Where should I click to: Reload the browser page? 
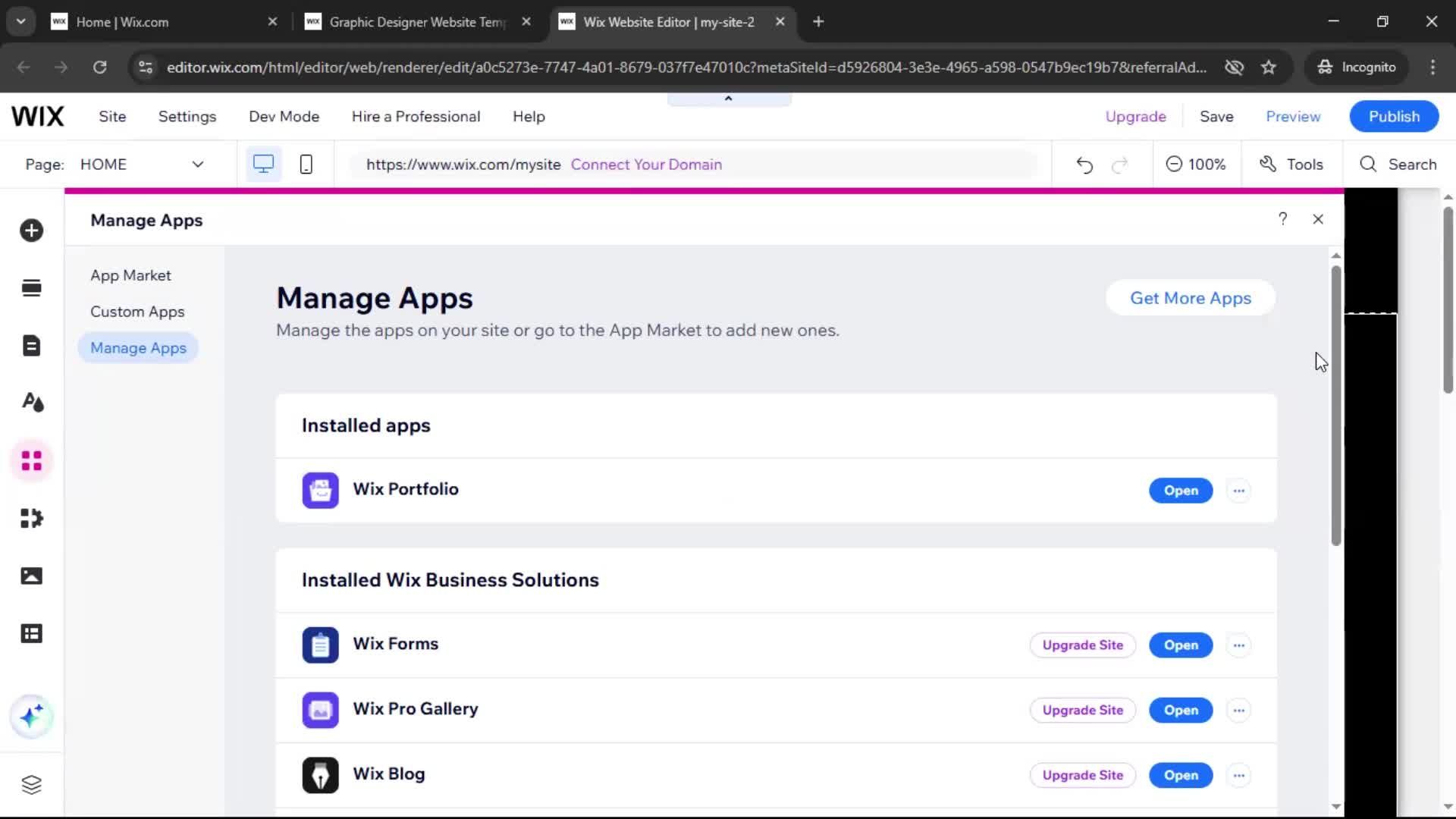click(x=99, y=67)
